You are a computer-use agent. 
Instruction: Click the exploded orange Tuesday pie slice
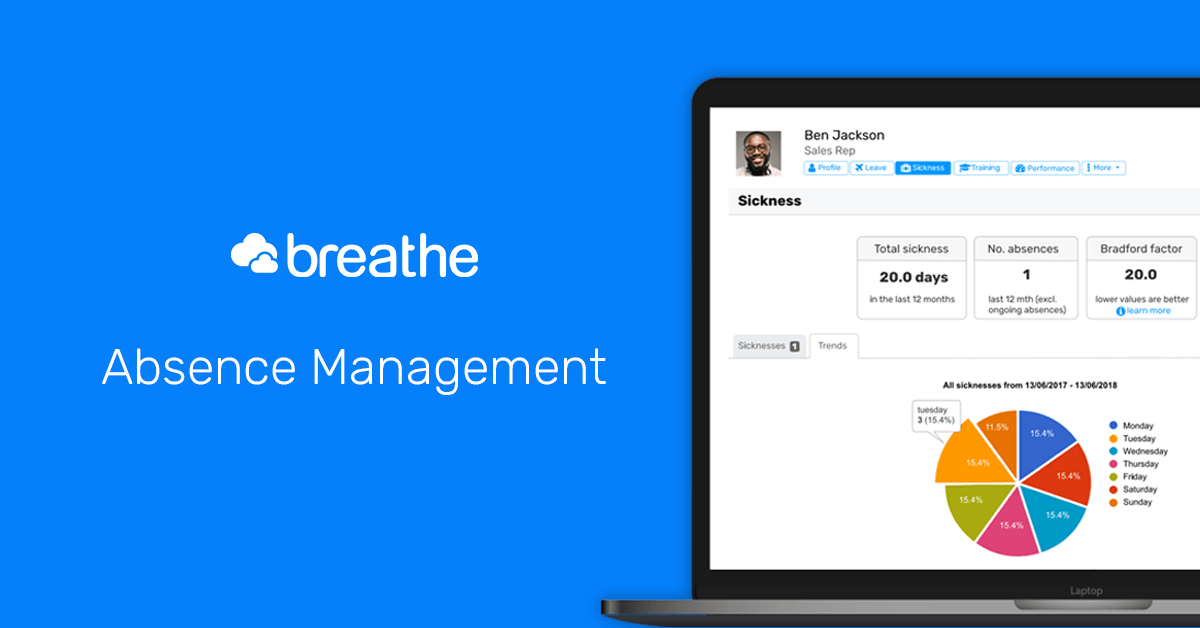[965, 460]
